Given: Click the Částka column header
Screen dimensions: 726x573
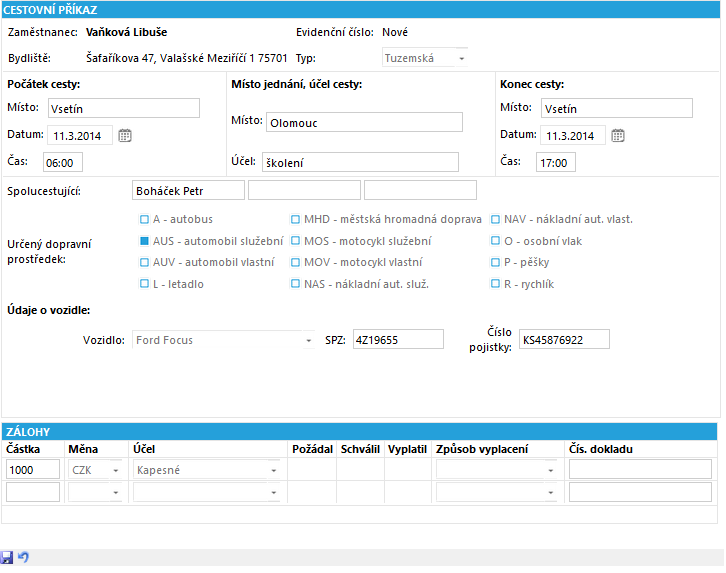Looking at the screenshot, I should click(23, 449).
